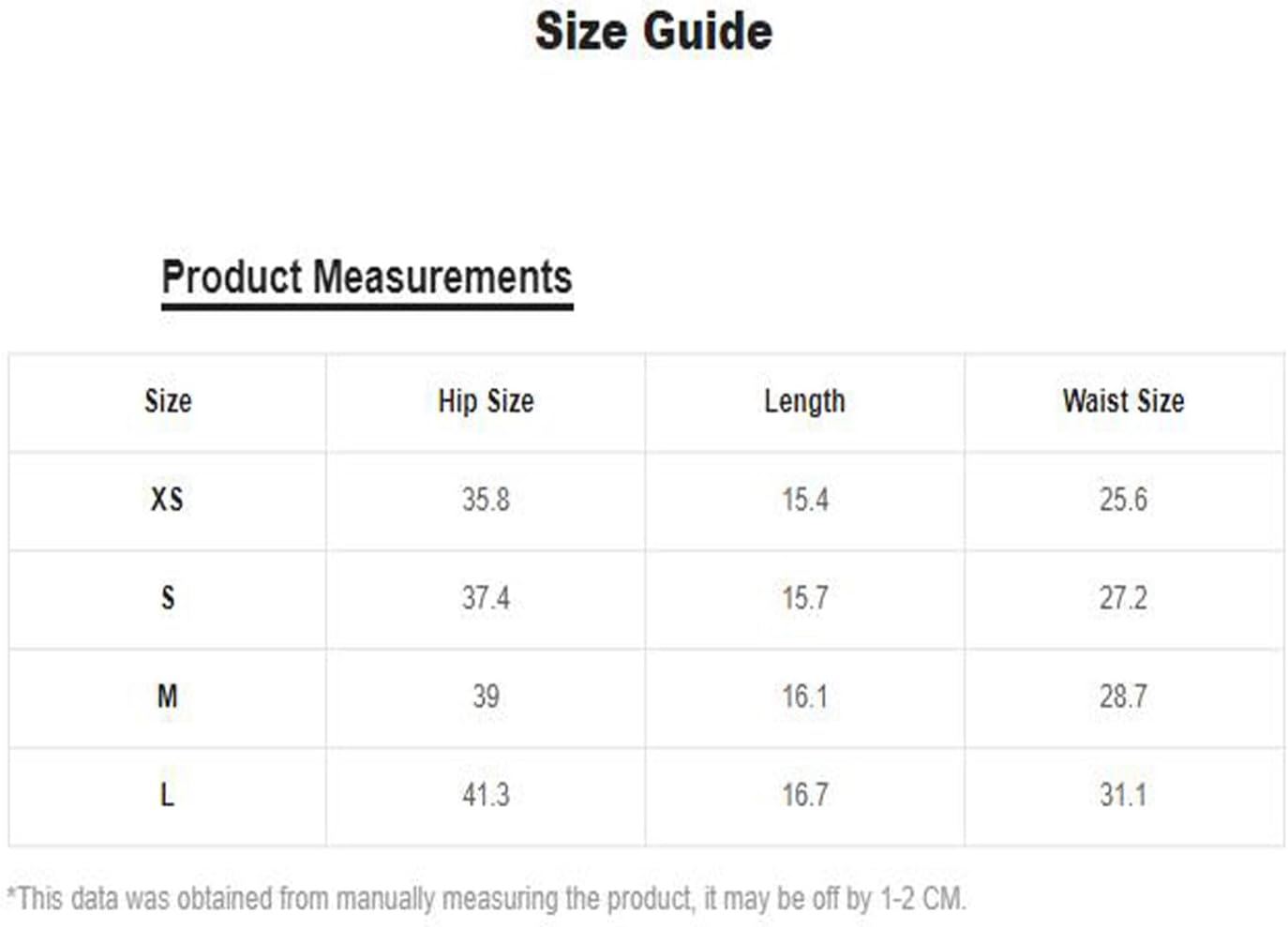Select the M size row label
Image resolution: width=1288 pixels, height=927 pixels.
pos(167,696)
